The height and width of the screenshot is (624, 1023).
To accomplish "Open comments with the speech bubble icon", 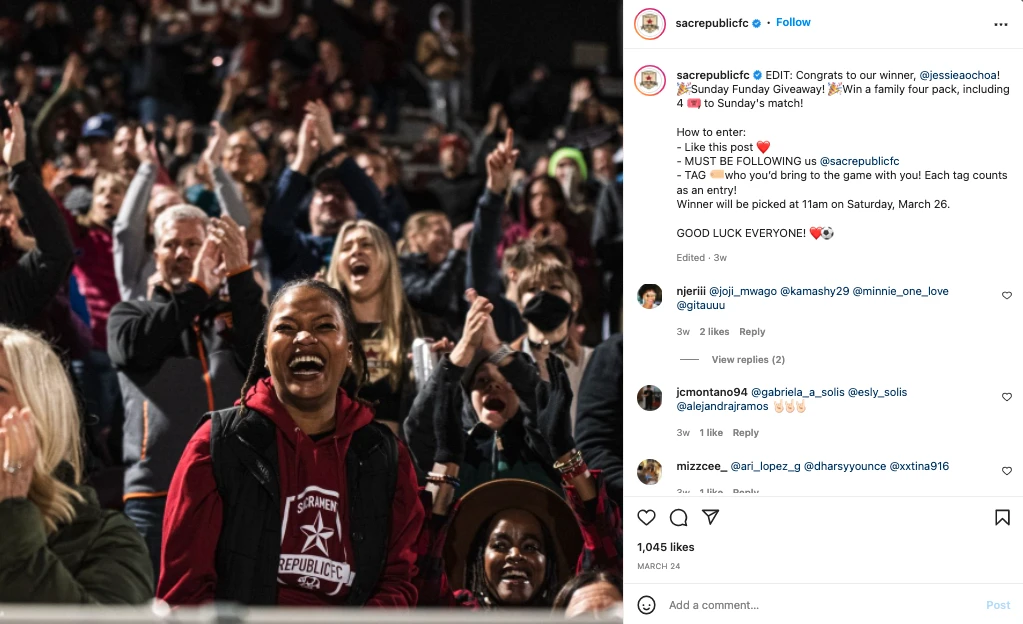I will coord(679,518).
